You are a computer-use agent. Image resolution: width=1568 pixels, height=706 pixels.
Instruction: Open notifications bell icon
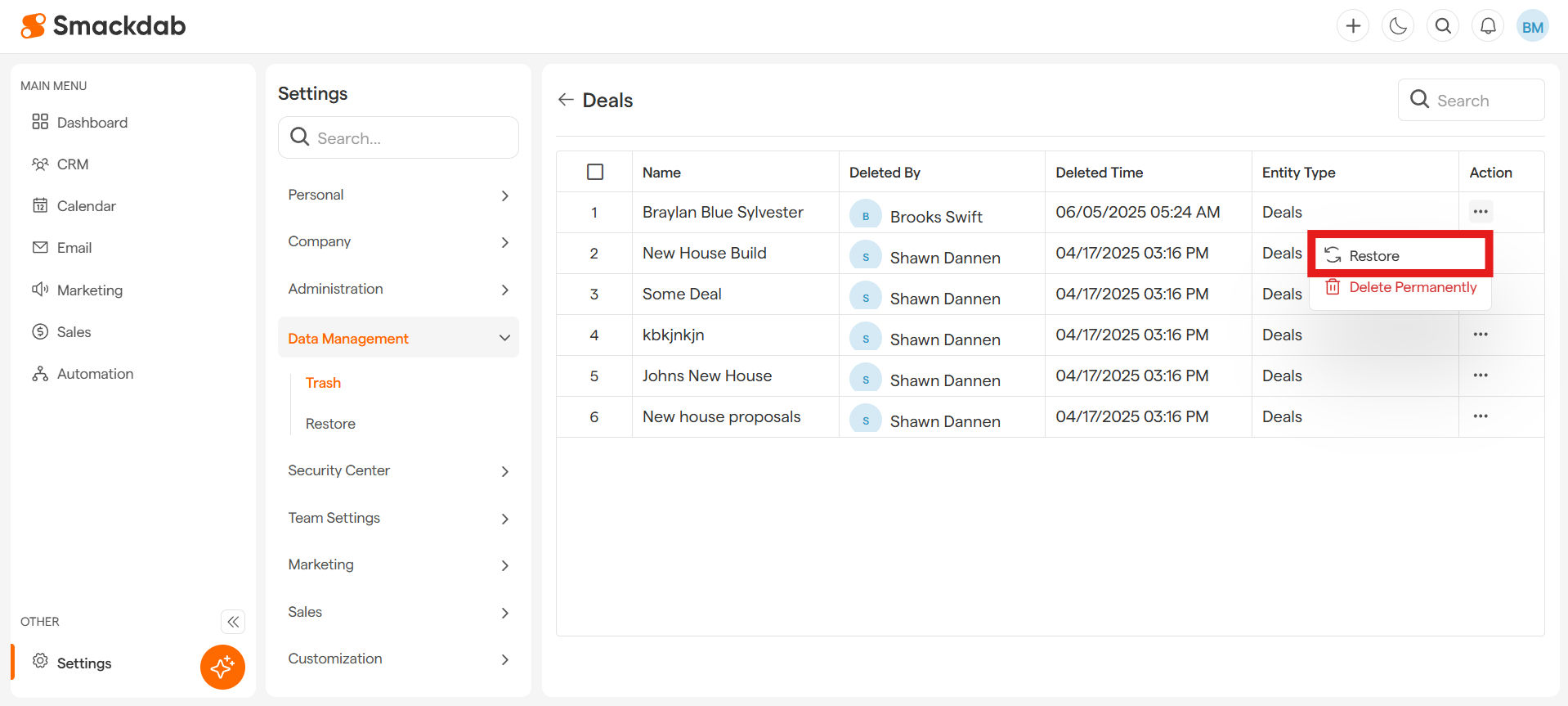tap(1488, 26)
